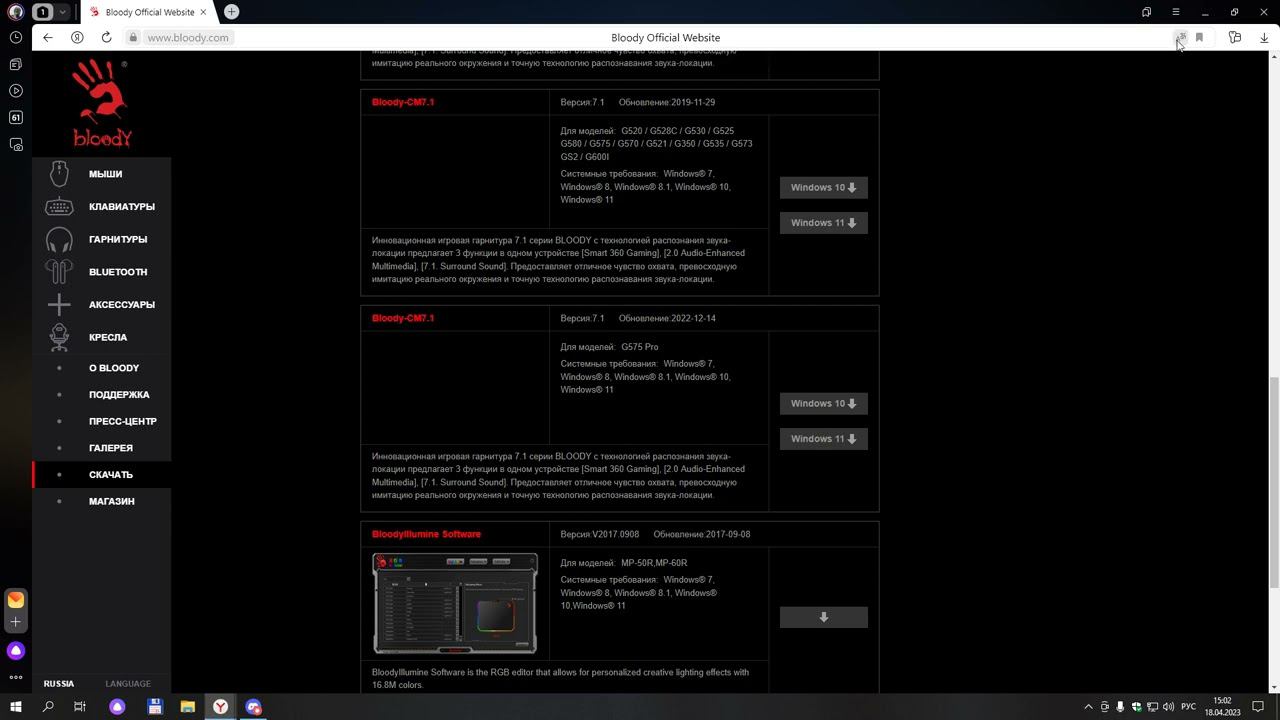The image size is (1280, 720).
Task: Open МАГАЗИН store page
Action: (x=112, y=502)
